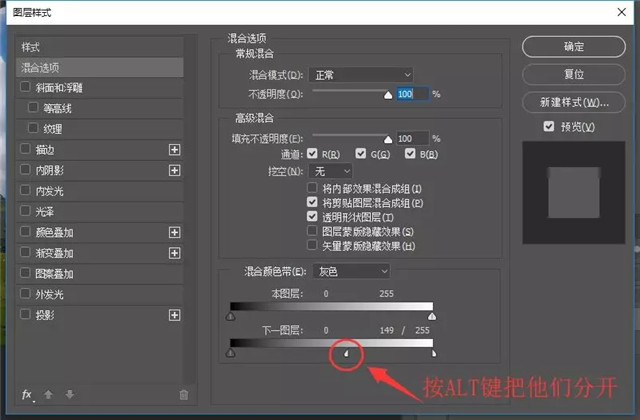Add another 颜色叠加 effect with plus icon
This screenshot has height=420, width=640.
[174, 232]
